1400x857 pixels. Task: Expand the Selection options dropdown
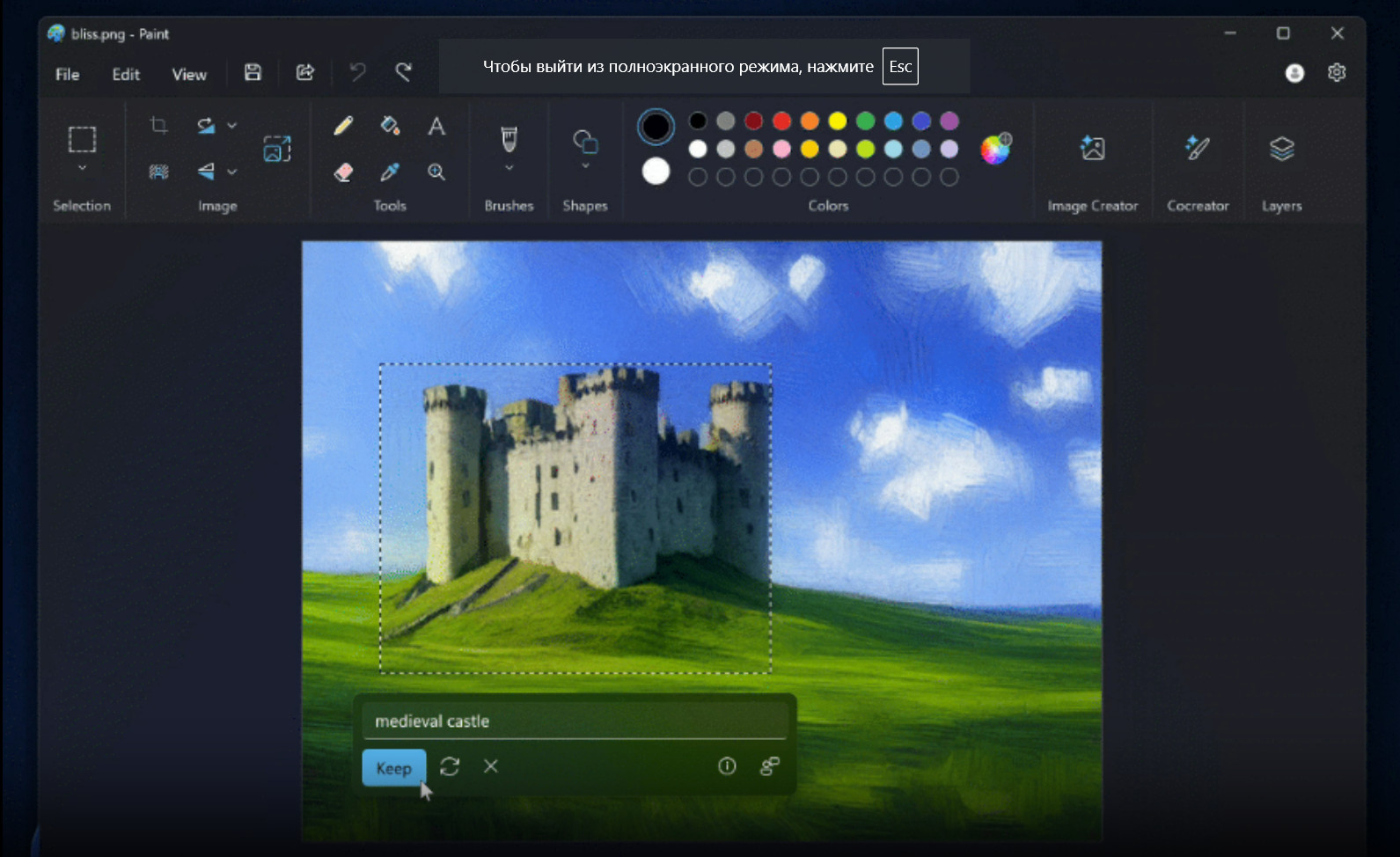tap(82, 168)
